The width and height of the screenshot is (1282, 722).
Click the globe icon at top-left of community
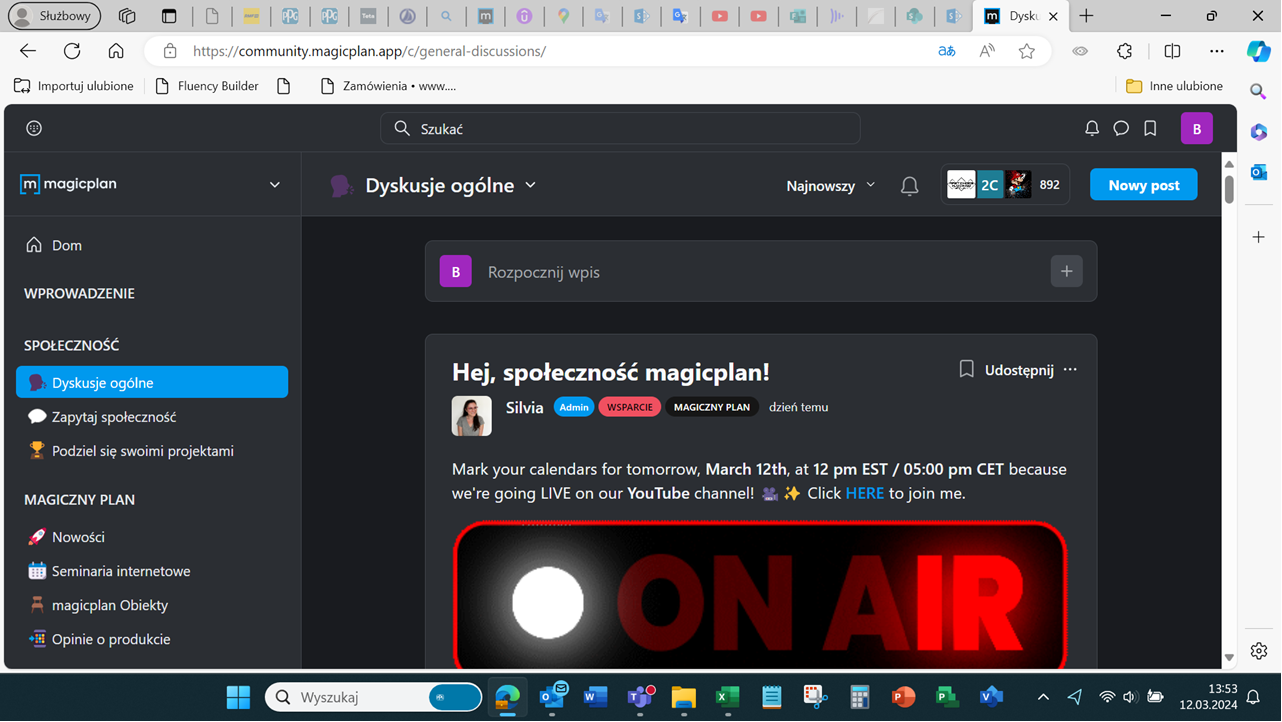[x=34, y=128]
